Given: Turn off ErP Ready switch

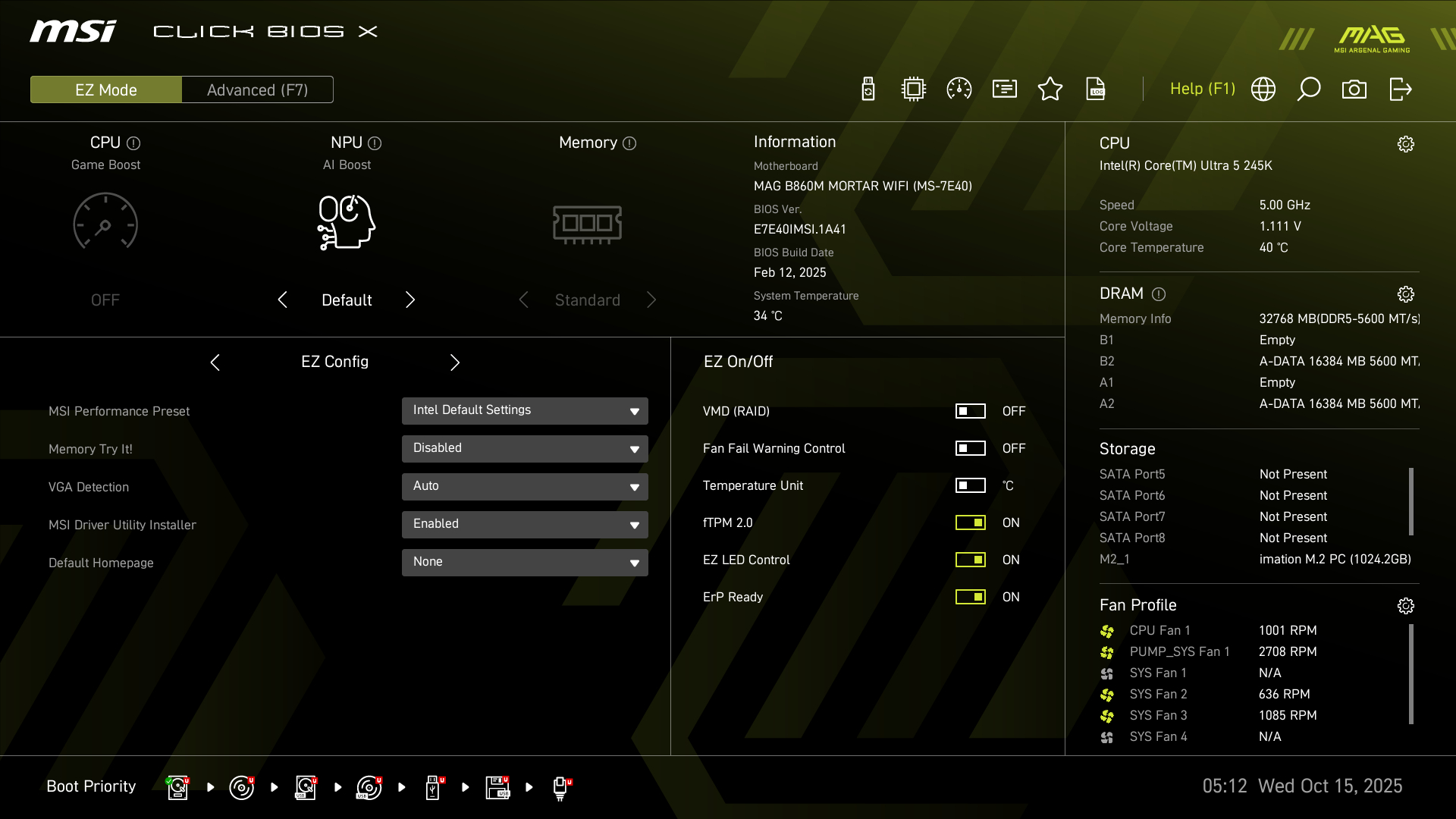Looking at the screenshot, I should tap(970, 597).
